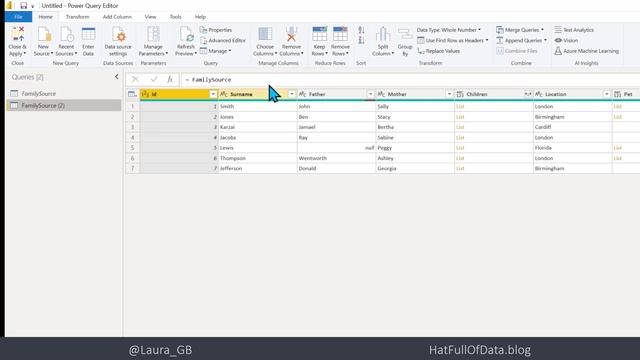Open the Mother column filter dropdown
Image resolution: width=640 pixels, height=360 pixels.
449,94
